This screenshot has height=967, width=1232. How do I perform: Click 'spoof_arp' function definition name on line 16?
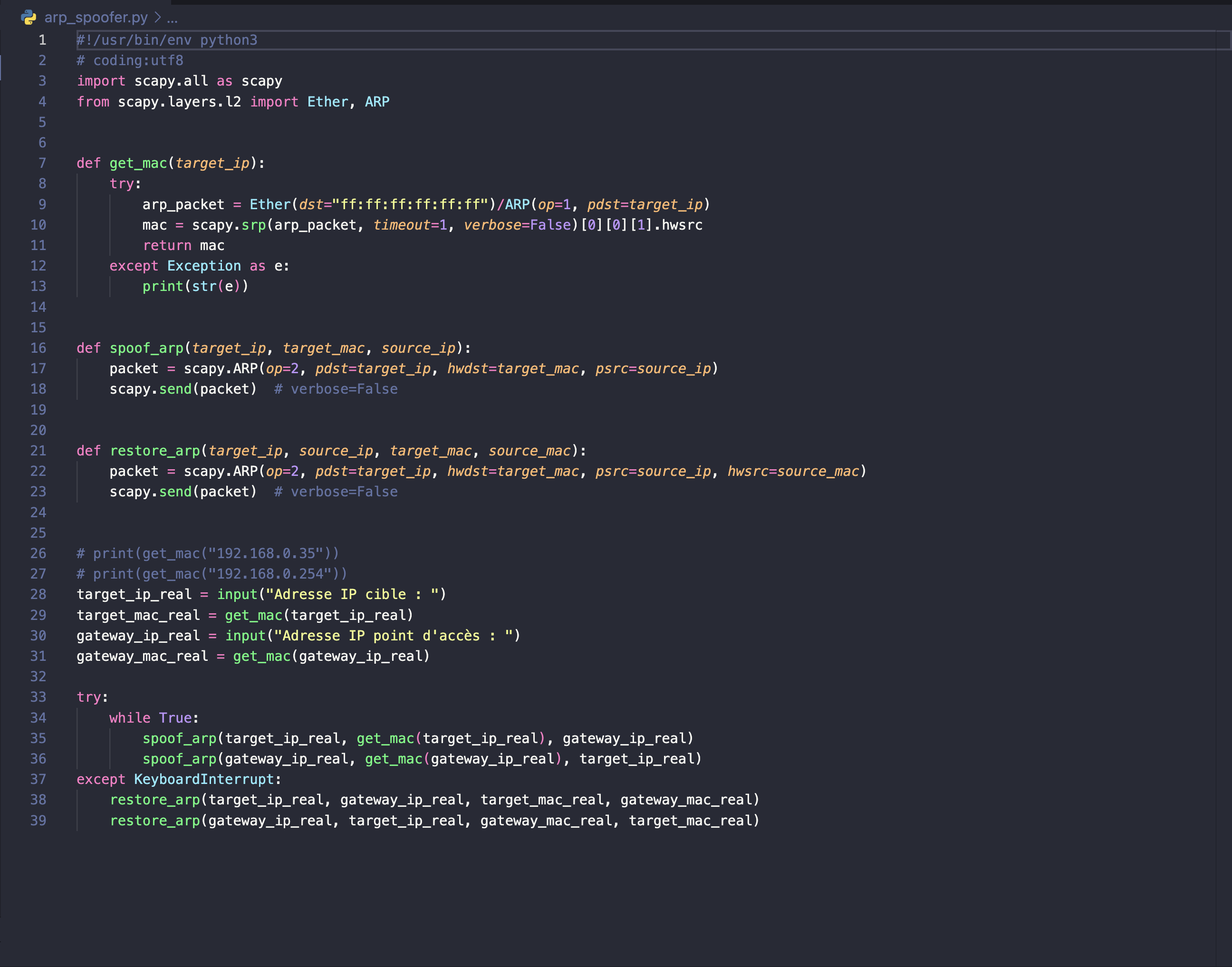pyautogui.click(x=146, y=348)
